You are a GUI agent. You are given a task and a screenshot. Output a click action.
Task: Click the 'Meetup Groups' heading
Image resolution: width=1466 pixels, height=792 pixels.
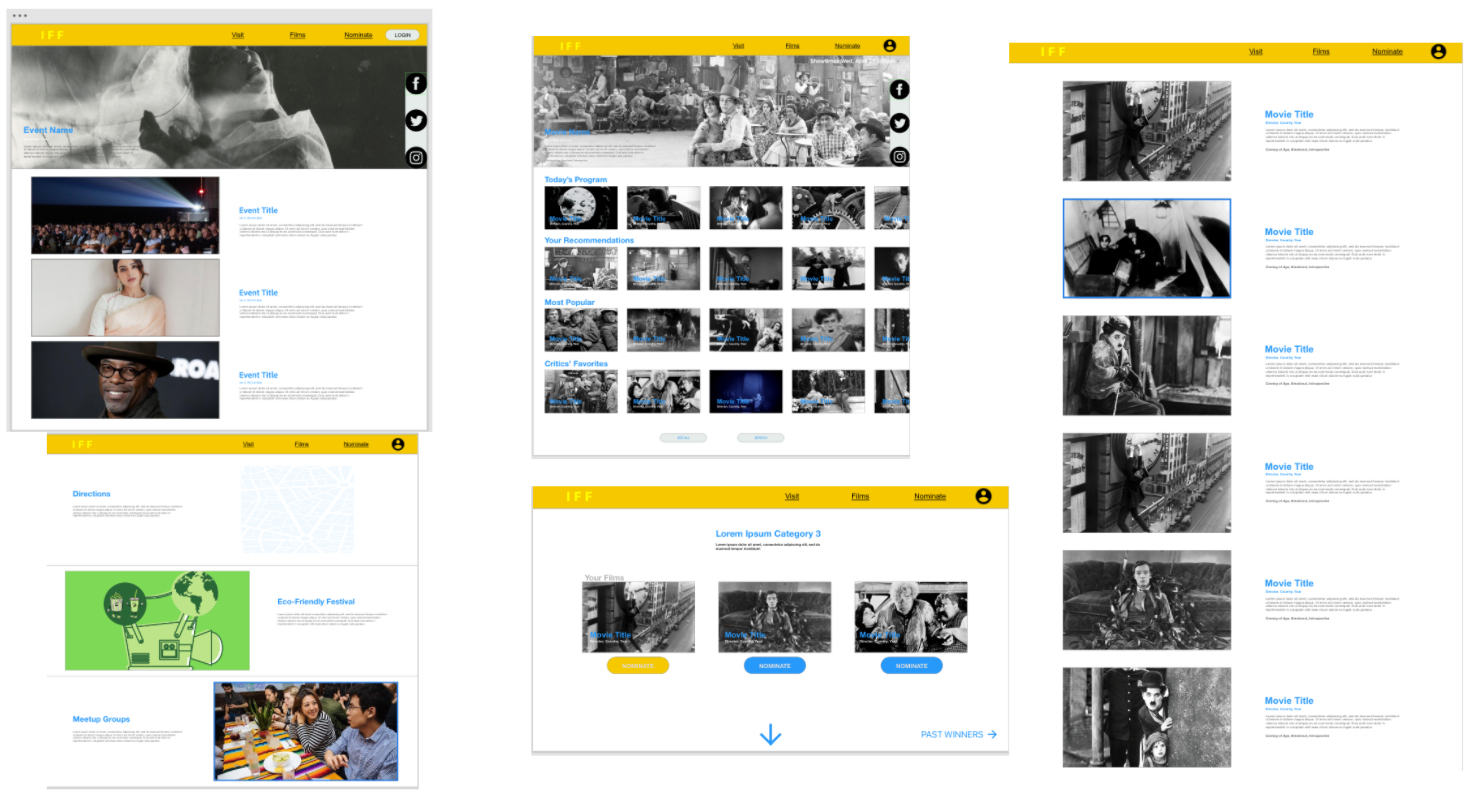pyautogui.click(x=101, y=719)
